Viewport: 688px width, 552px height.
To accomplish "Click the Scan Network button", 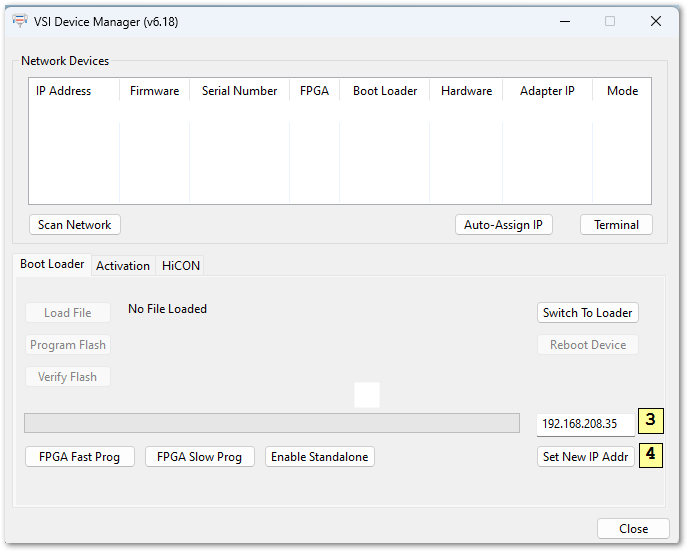I will tap(75, 225).
